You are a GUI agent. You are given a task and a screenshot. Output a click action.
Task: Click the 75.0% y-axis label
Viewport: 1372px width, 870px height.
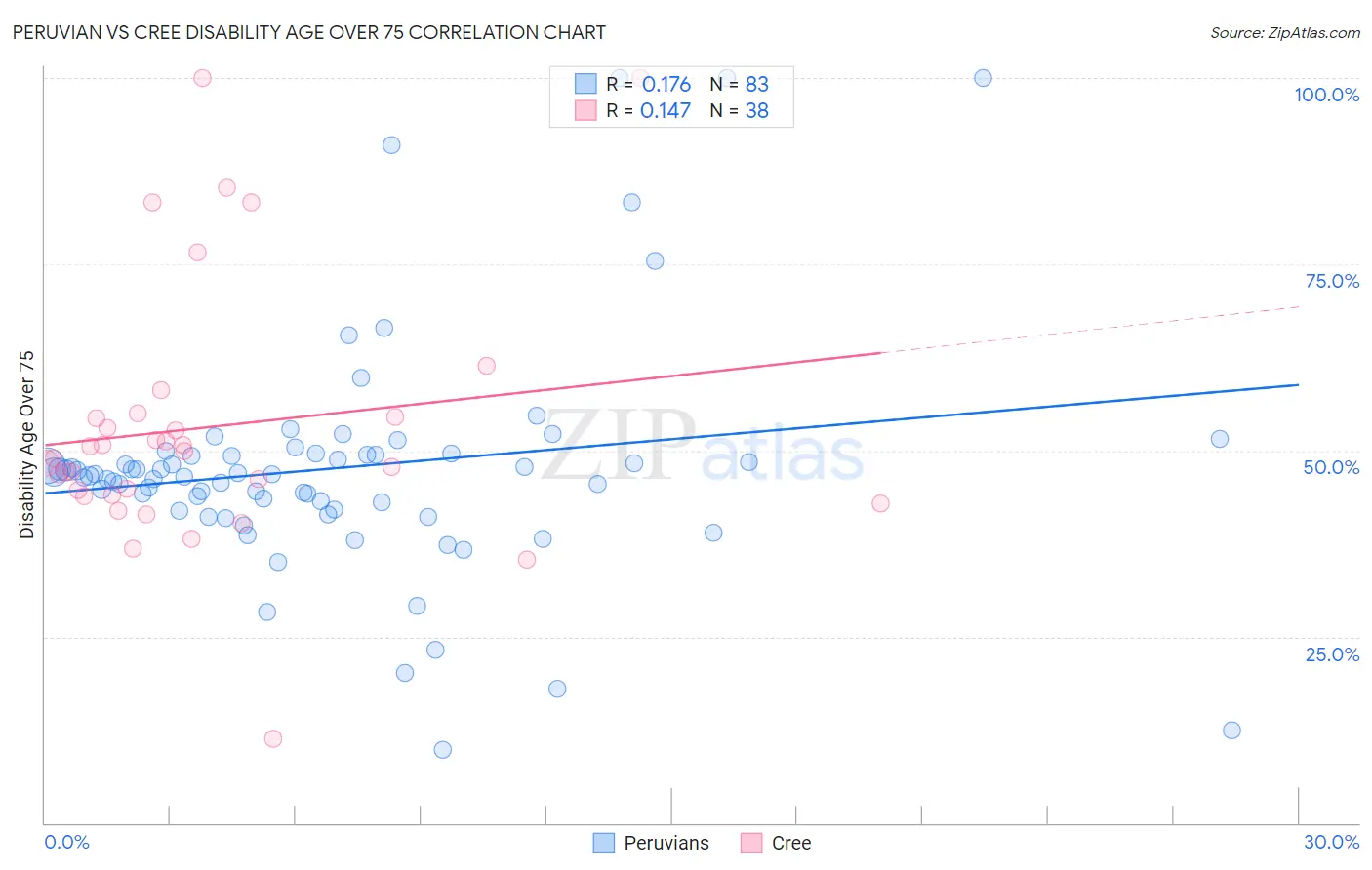(x=1332, y=281)
